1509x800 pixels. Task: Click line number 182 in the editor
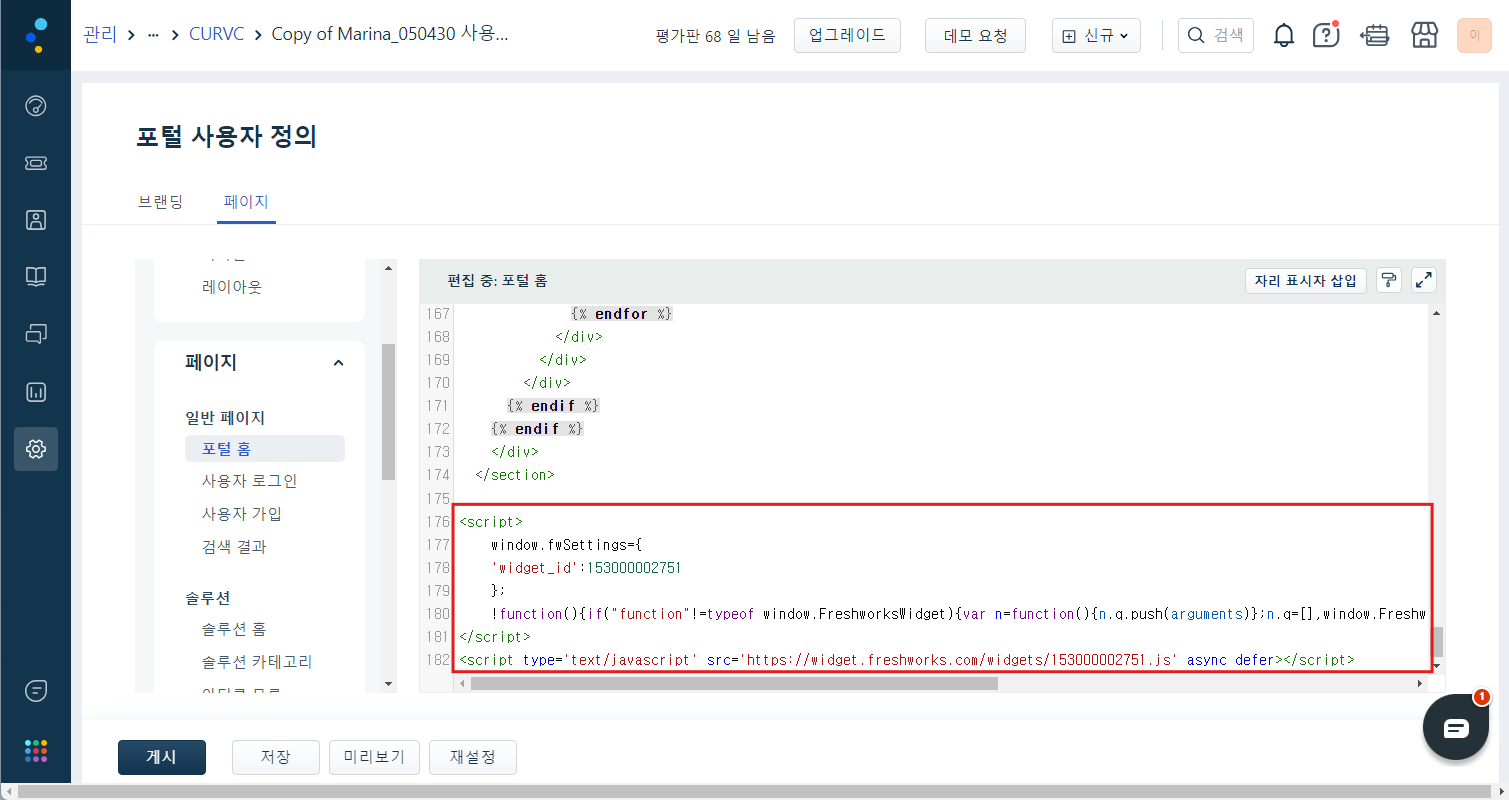pyautogui.click(x=437, y=659)
